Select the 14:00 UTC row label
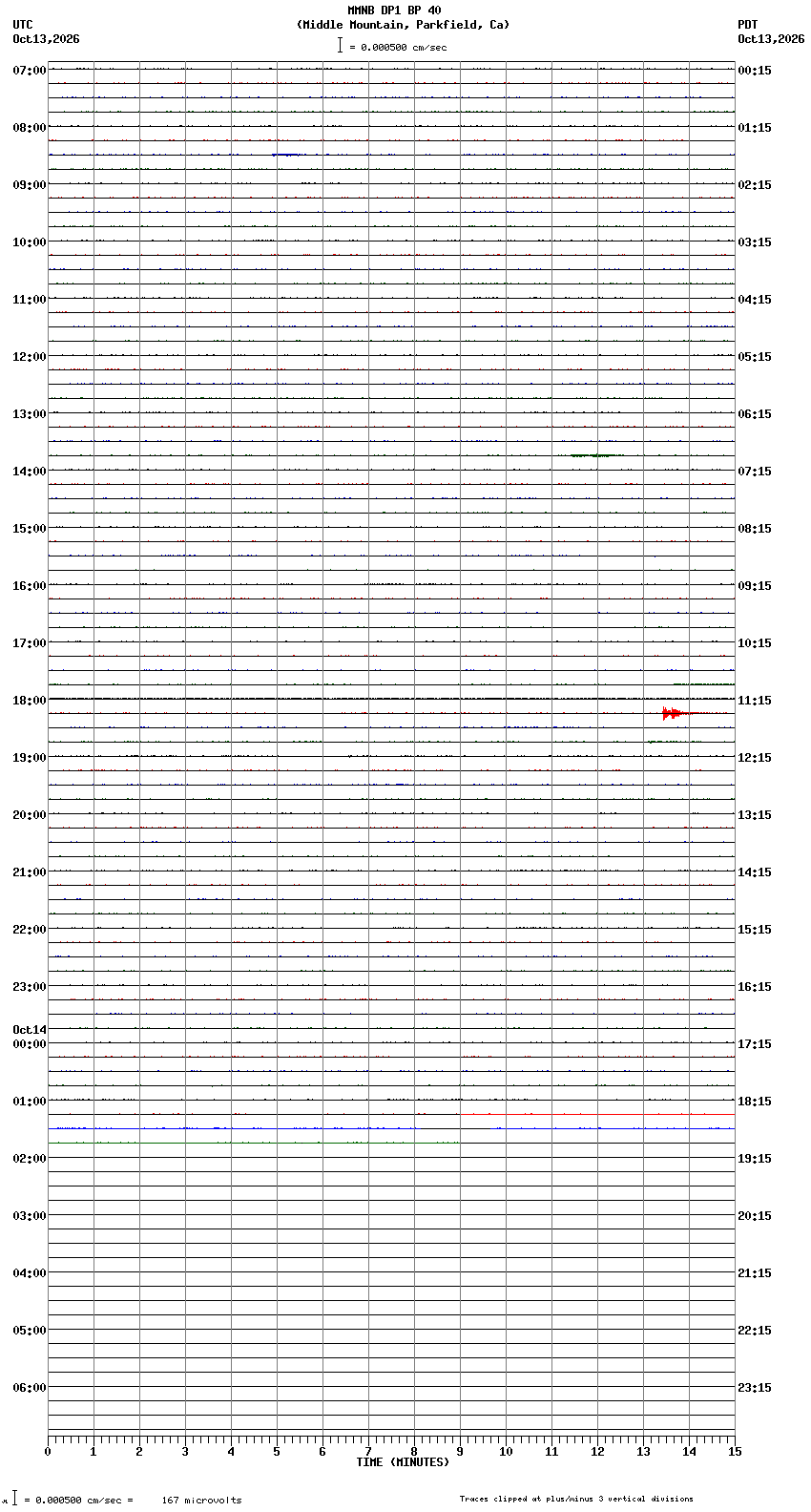This screenshot has height=1512, width=811. [x=30, y=472]
